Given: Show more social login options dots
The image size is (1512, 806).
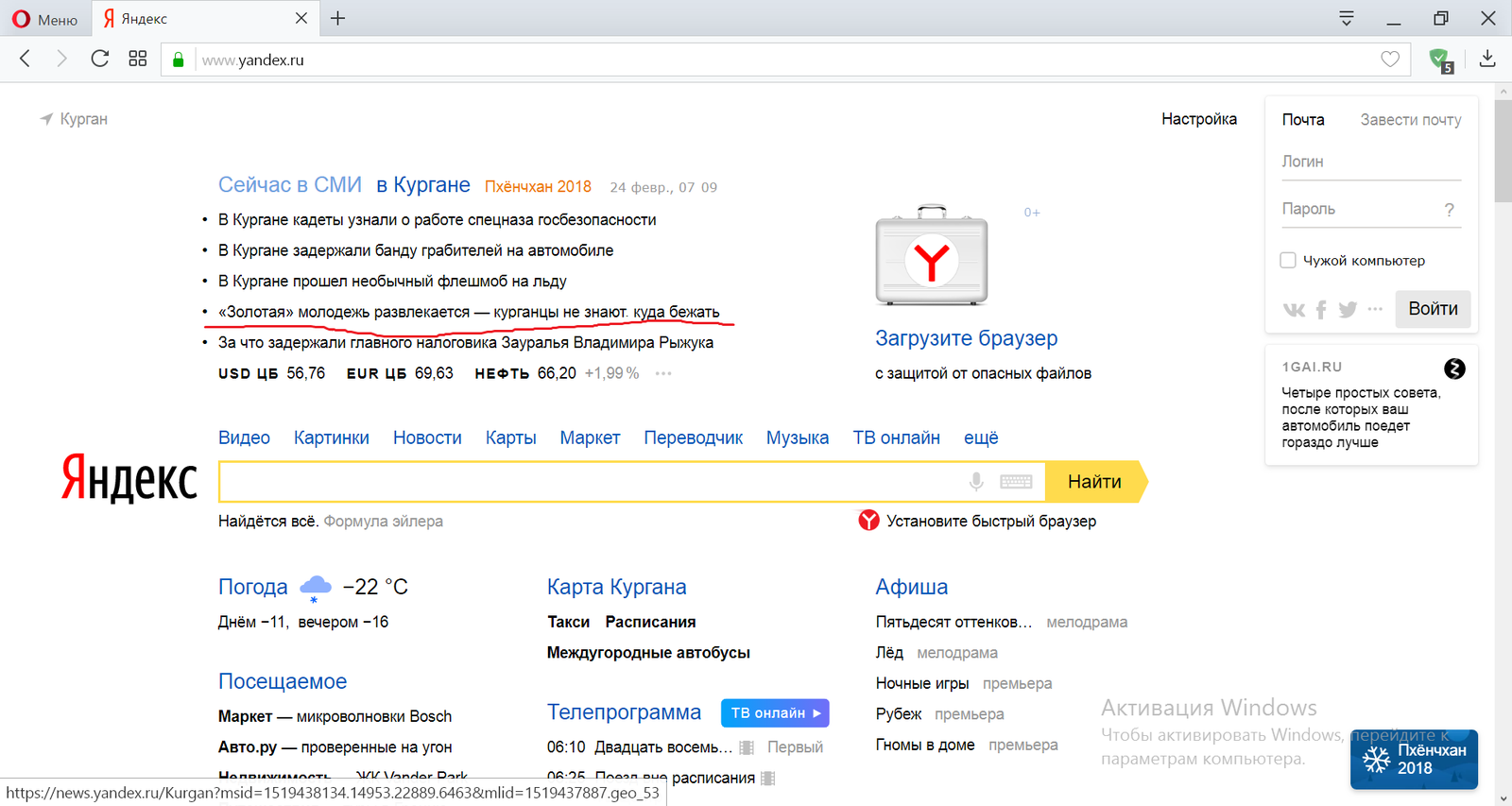Looking at the screenshot, I should [1375, 309].
